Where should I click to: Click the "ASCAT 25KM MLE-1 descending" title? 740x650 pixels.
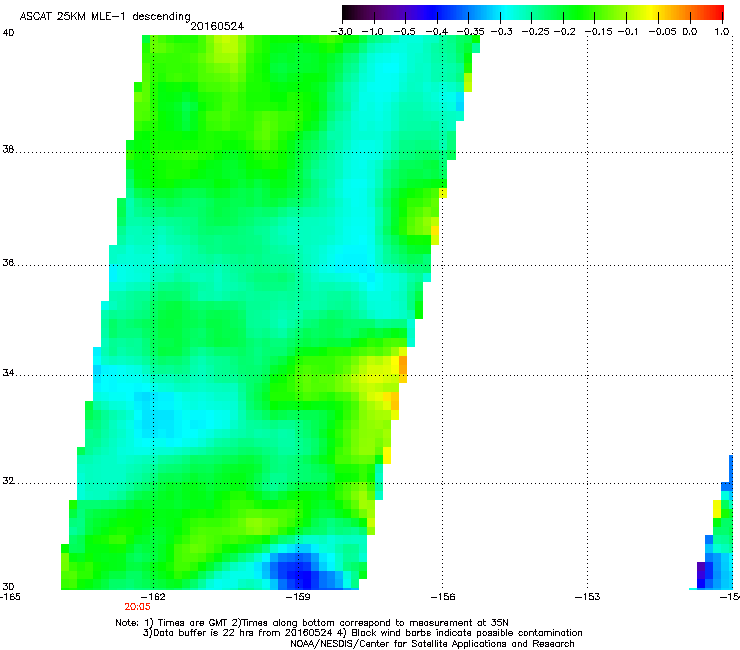(x=105, y=16)
